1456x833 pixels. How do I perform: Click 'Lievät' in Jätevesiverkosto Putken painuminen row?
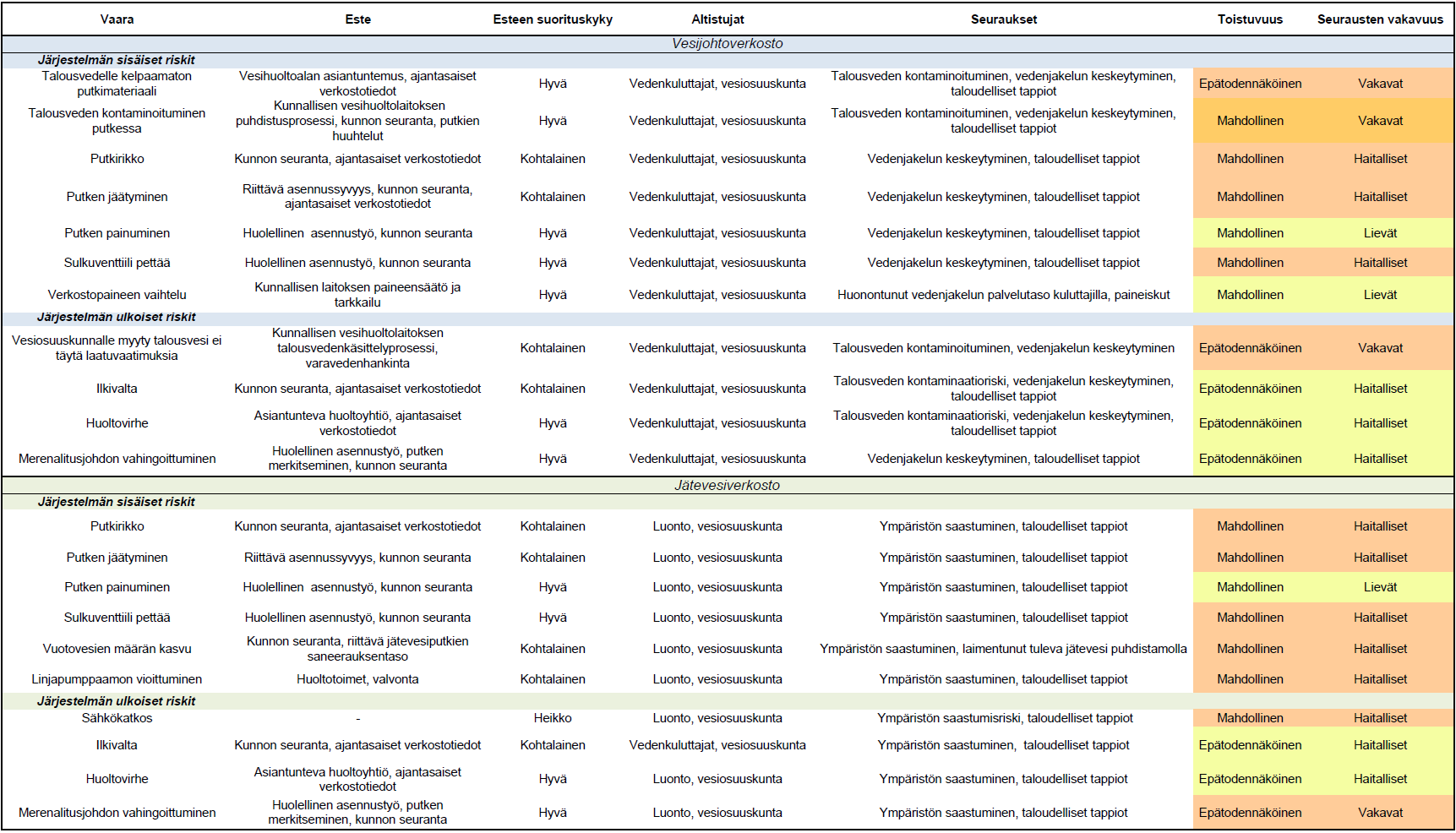(x=1380, y=587)
